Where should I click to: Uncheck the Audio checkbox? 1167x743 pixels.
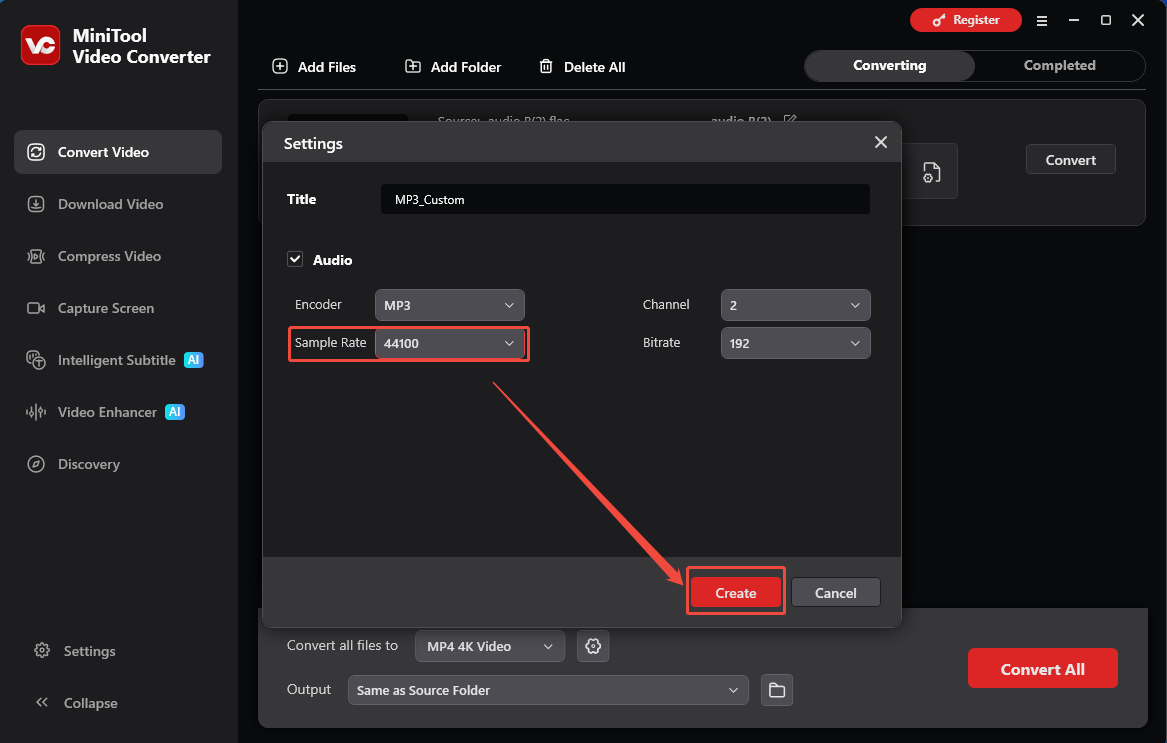(x=295, y=259)
